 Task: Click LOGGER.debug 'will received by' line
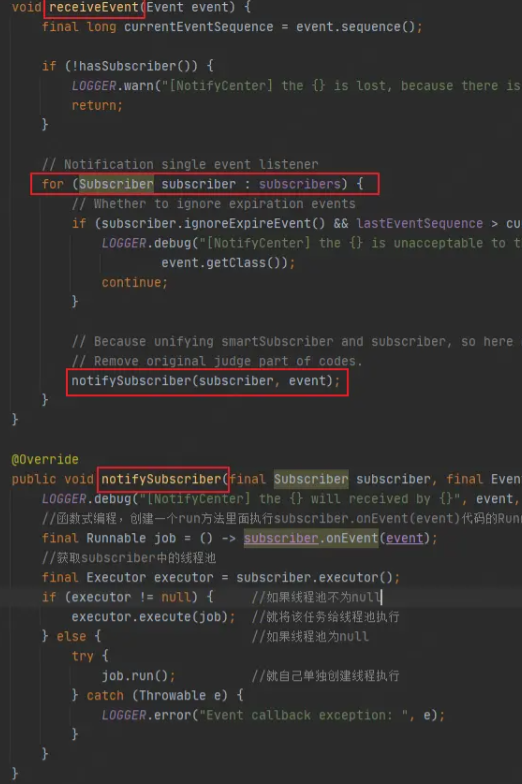(282, 499)
